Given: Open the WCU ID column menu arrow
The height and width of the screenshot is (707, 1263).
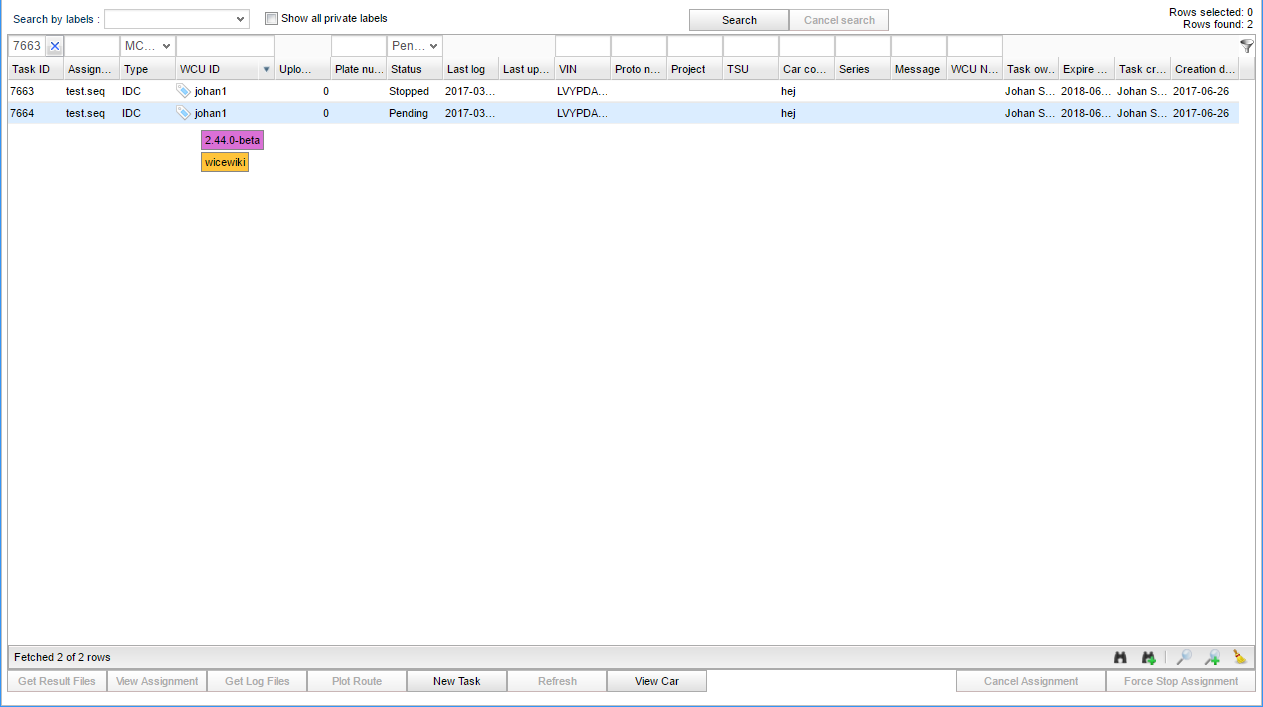Looking at the screenshot, I should 266,69.
